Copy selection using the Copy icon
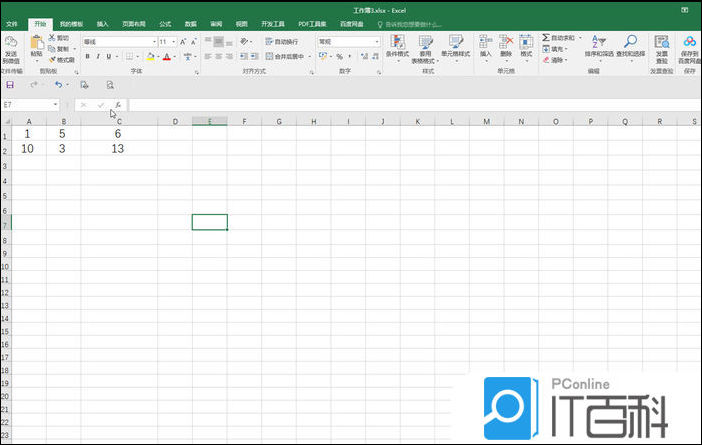The height and width of the screenshot is (445, 702). coord(52,48)
